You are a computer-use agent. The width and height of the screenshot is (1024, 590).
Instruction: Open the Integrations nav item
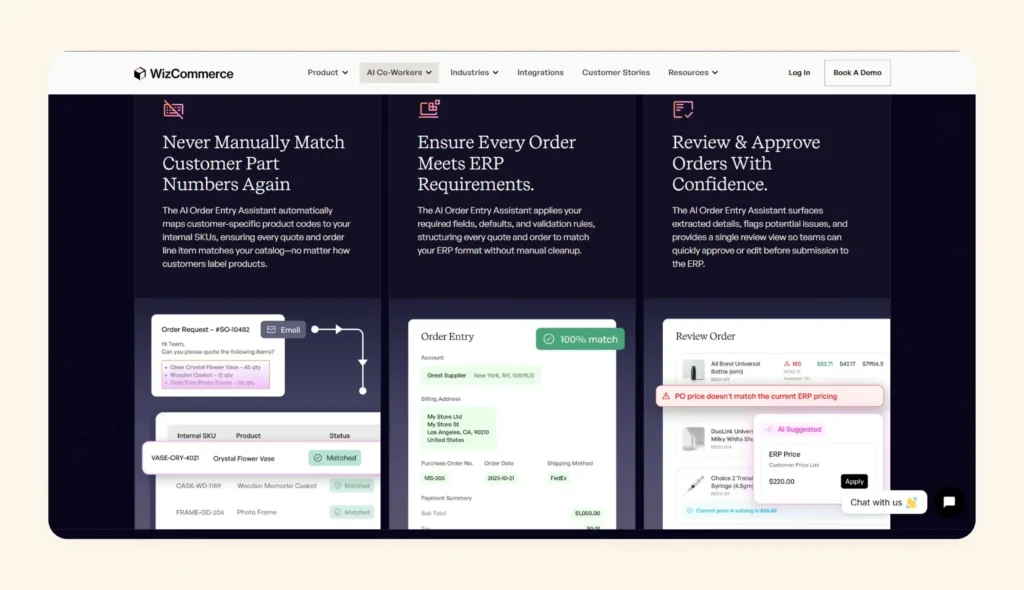[x=540, y=73]
